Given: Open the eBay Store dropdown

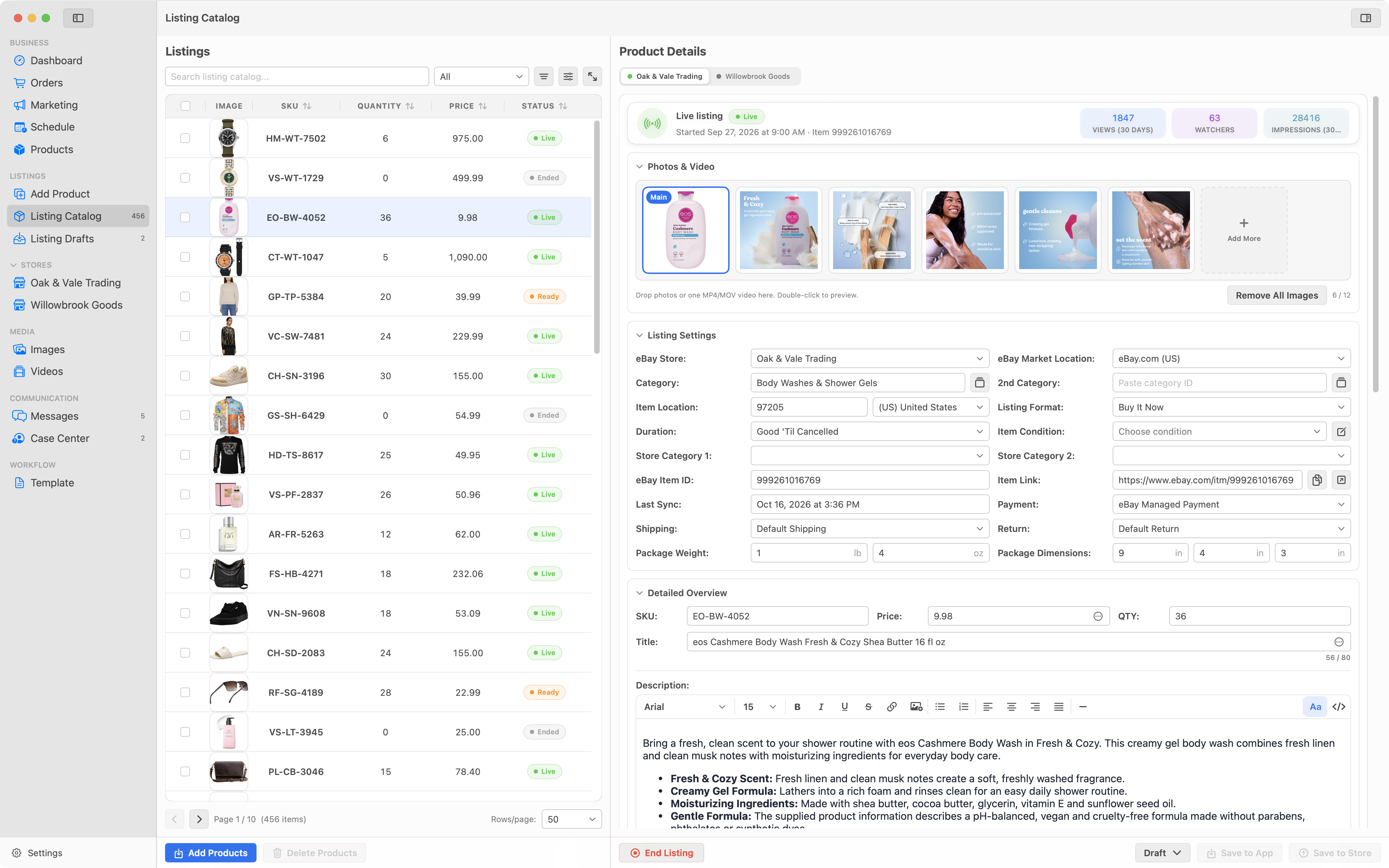Looking at the screenshot, I should pyautogui.click(x=870, y=359).
